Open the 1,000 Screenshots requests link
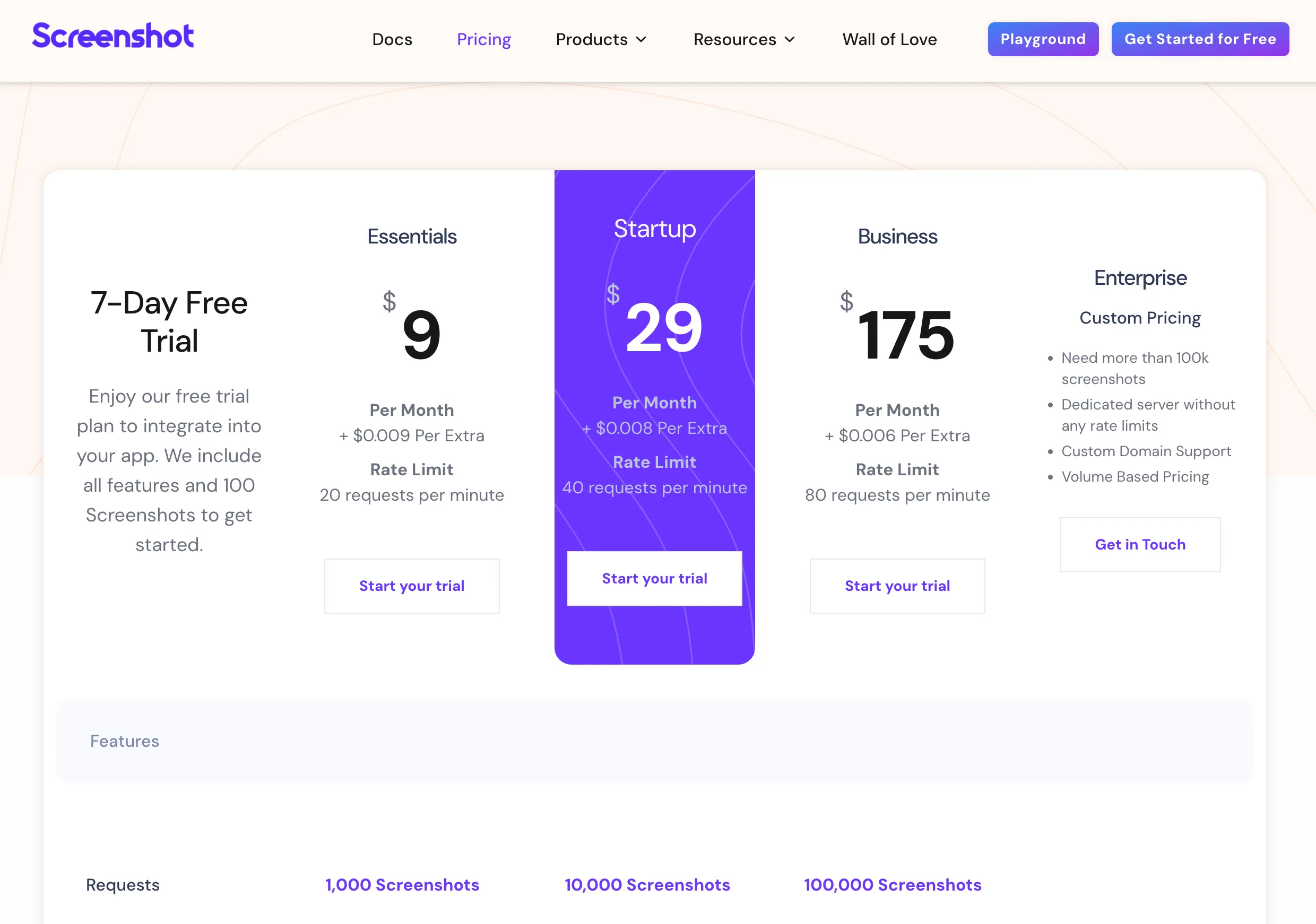This screenshot has width=1316, height=924. point(402,884)
